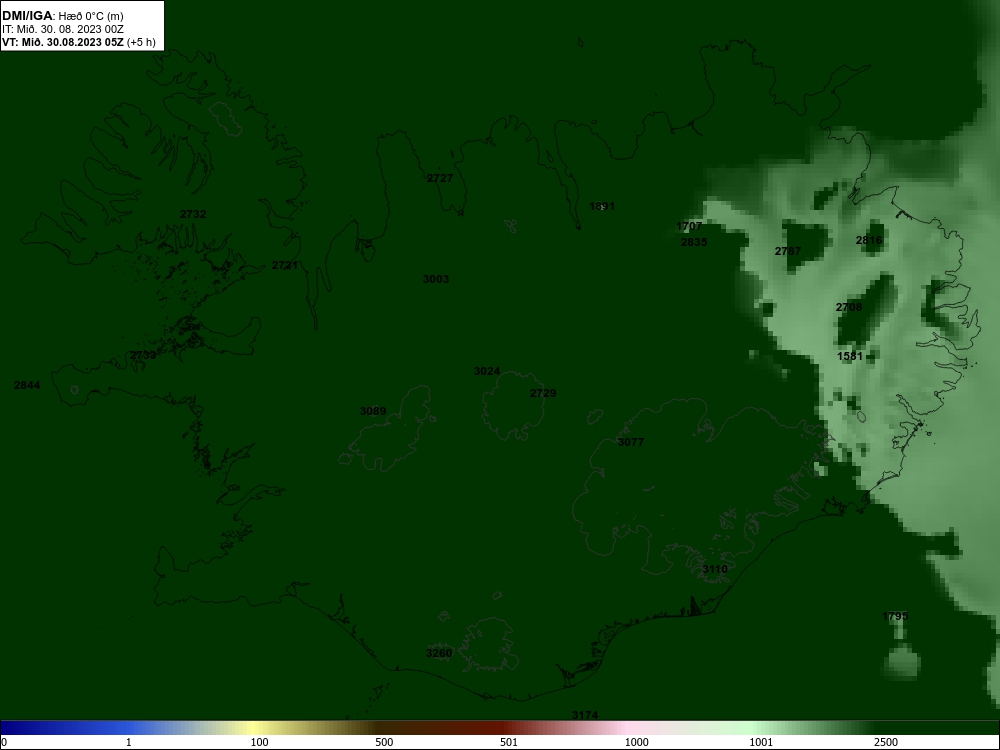
Task: Click the legend label 2500
Action: coord(886,742)
